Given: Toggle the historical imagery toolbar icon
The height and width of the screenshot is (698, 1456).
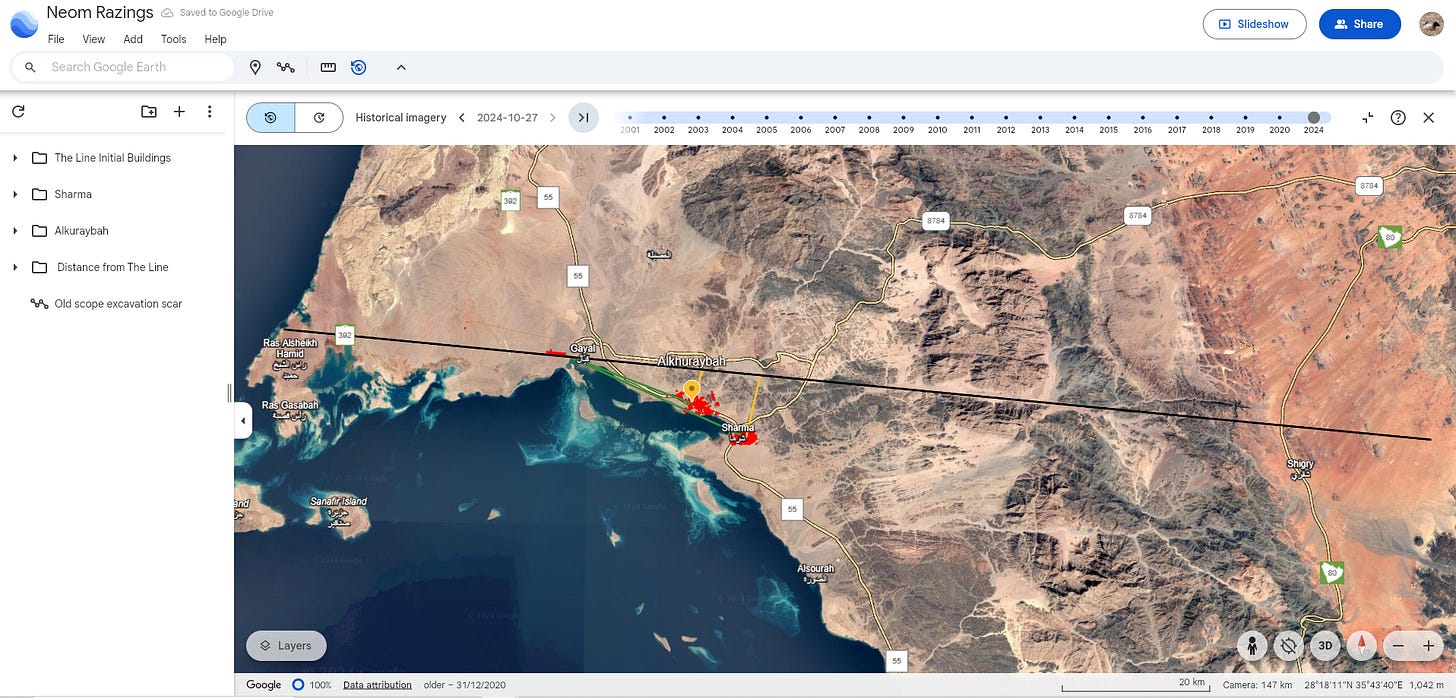Looking at the screenshot, I should [x=358, y=67].
